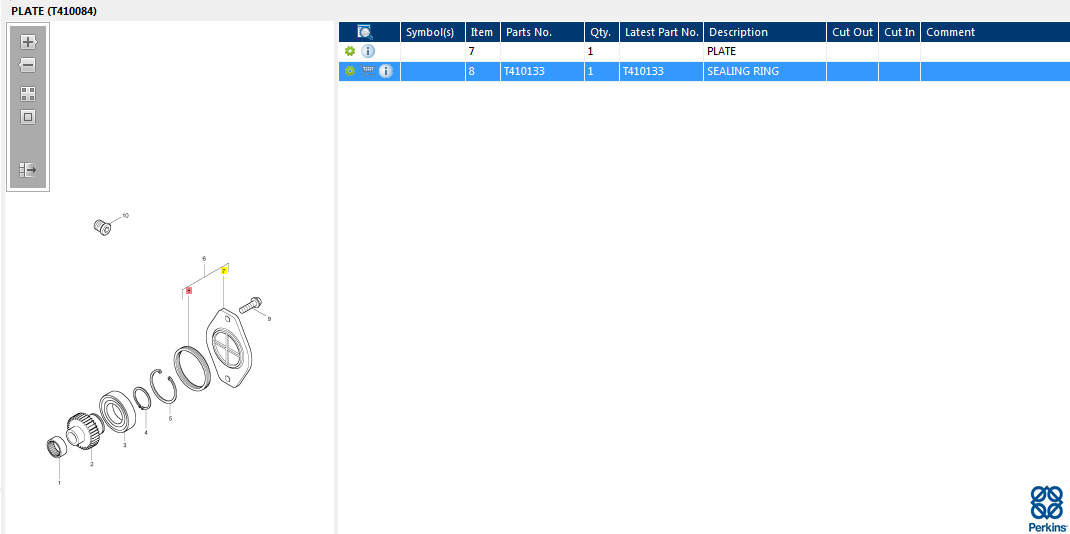Select the SEALING RING description cell
The height and width of the screenshot is (534, 1070).
coord(765,71)
